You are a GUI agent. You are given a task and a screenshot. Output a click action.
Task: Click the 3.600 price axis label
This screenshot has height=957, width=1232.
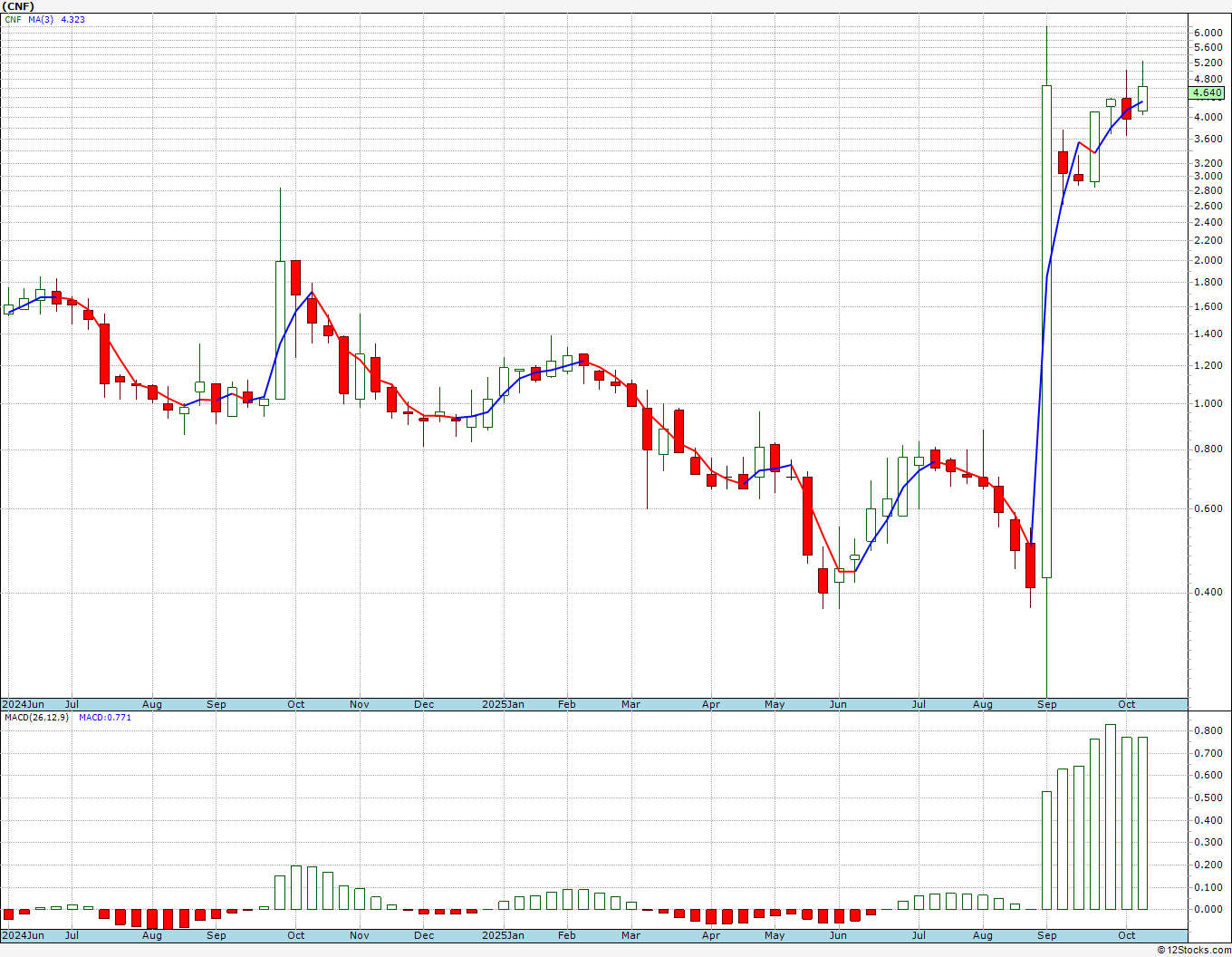[1208, 139]
